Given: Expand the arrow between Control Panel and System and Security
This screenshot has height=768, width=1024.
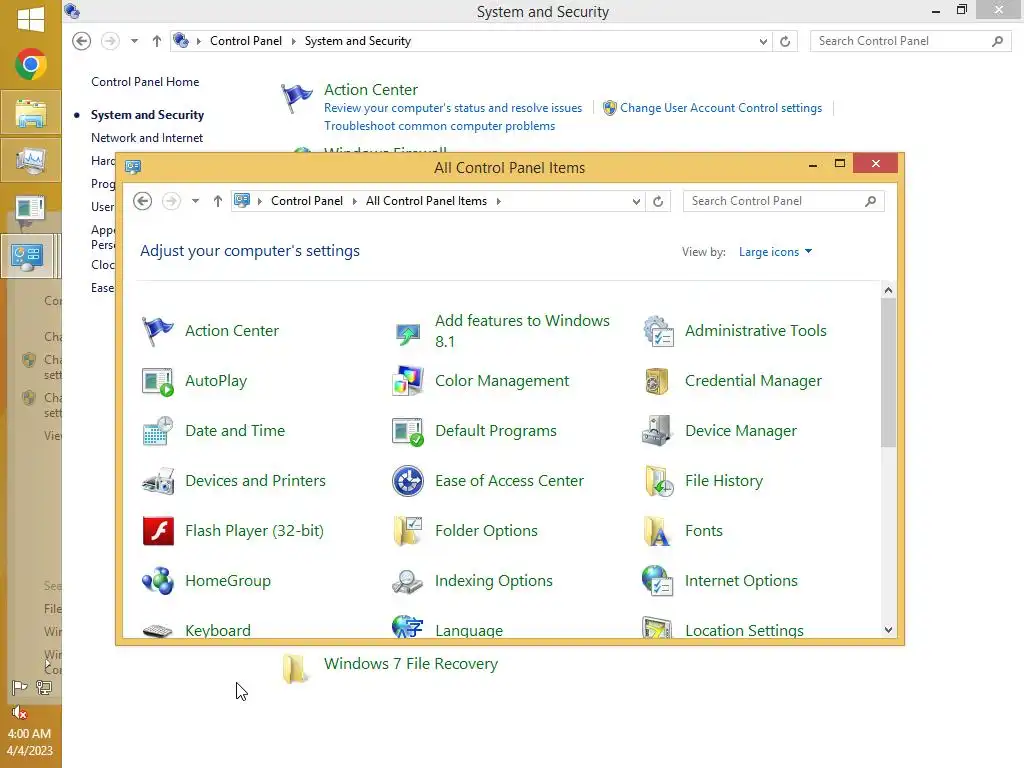Looking at the screenshot, I should pos(293,41).
